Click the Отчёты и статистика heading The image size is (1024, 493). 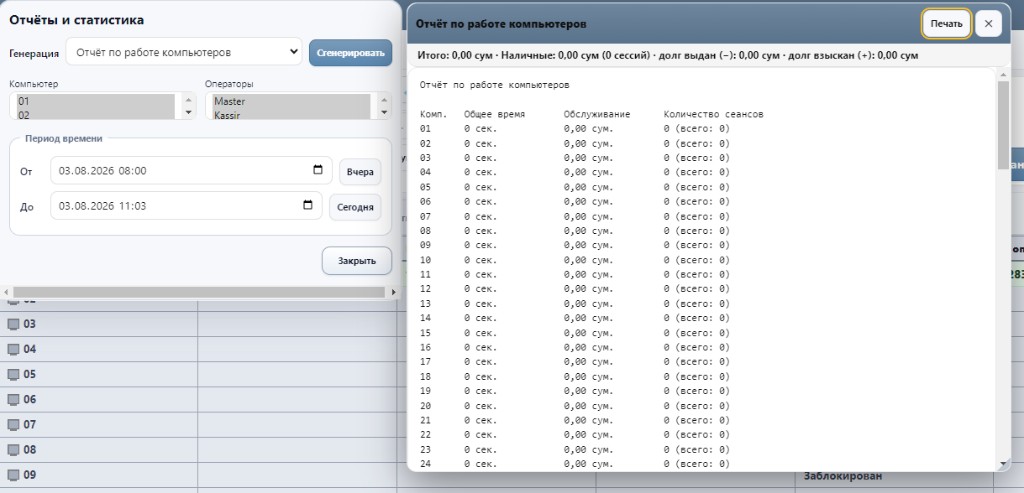[76, 20]
